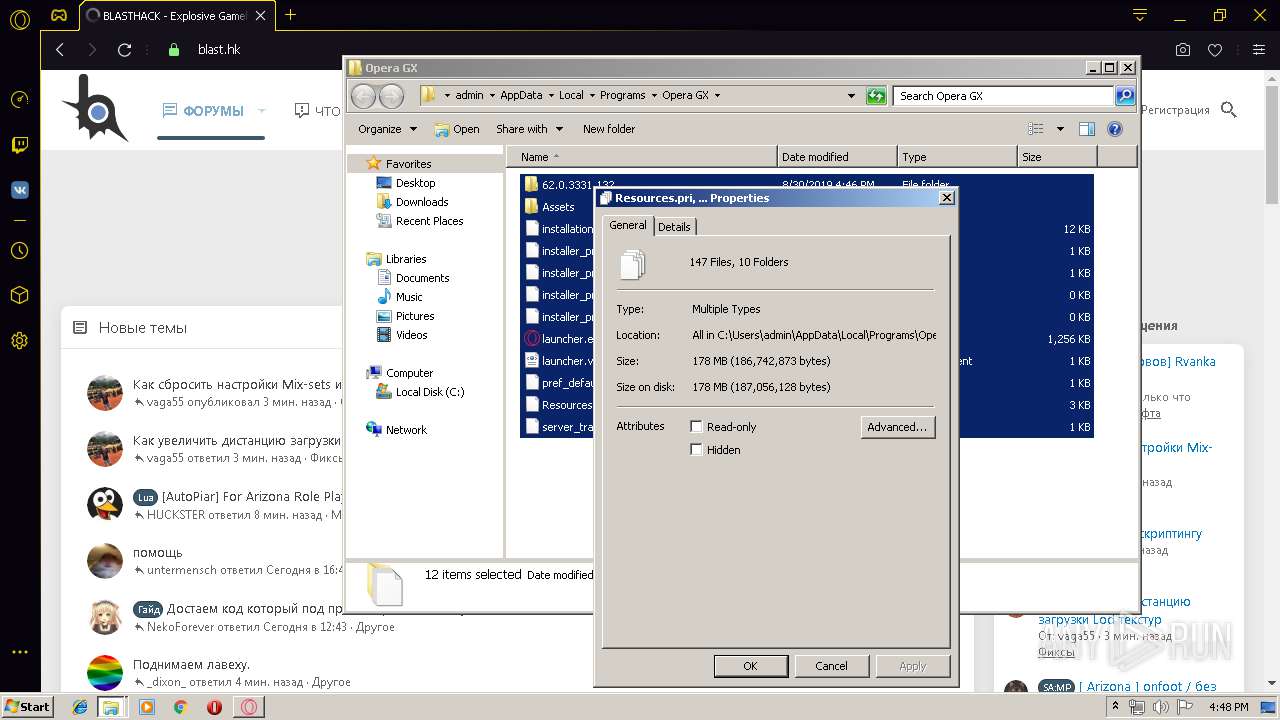1280x720 pixels.
Task: Select the General tab in Properties
Action: pyautogui.click(x=628, y=225)
